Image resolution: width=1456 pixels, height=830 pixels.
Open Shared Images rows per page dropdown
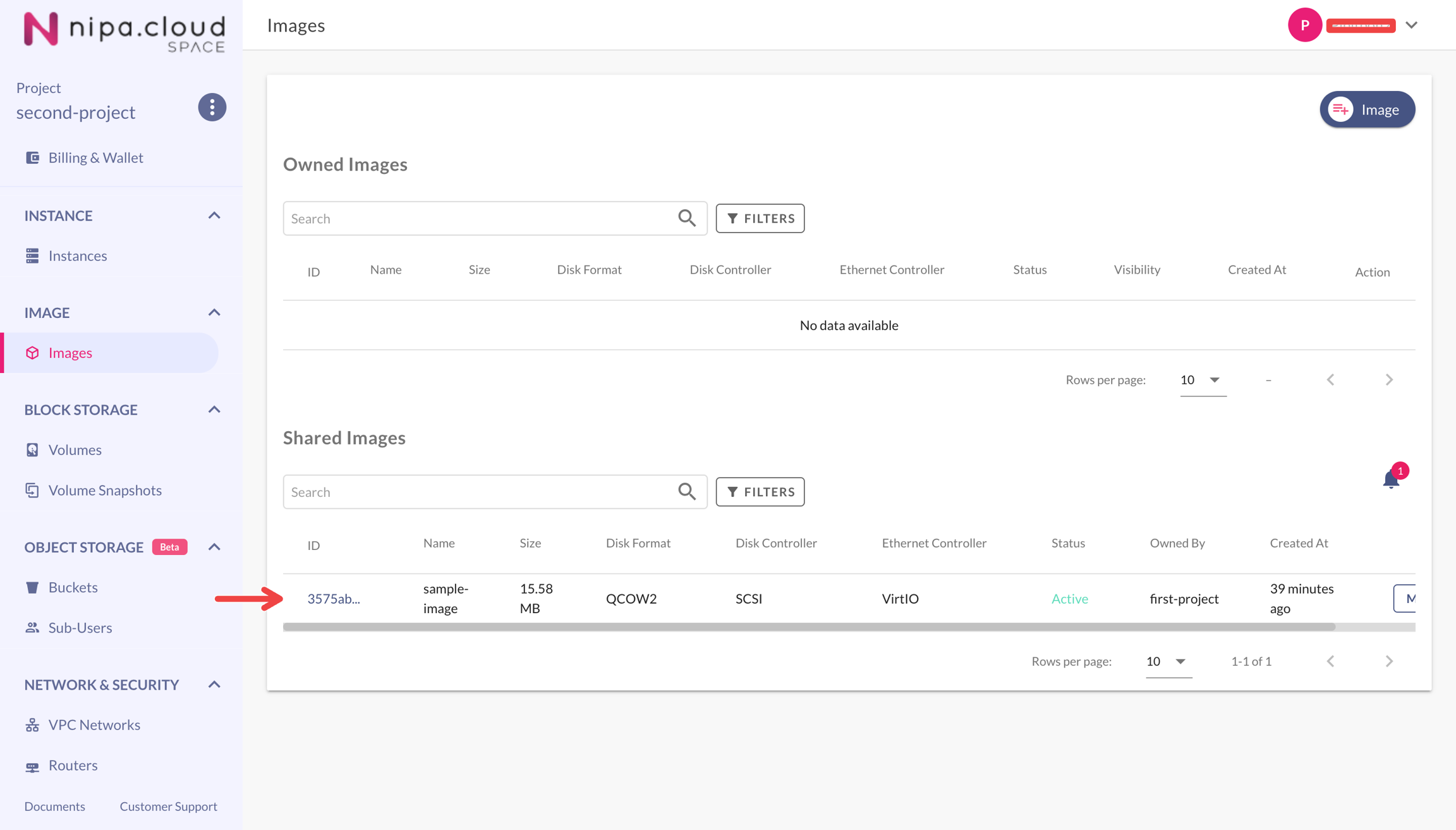tap(1168, 661)
